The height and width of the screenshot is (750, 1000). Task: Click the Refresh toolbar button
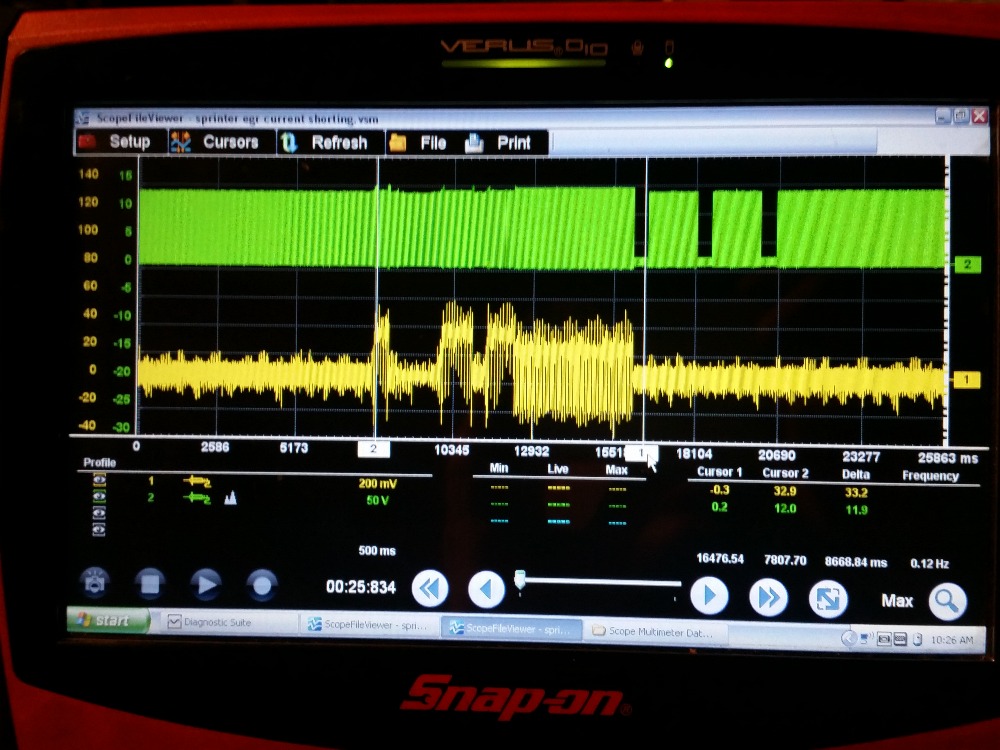click(325, 143)
